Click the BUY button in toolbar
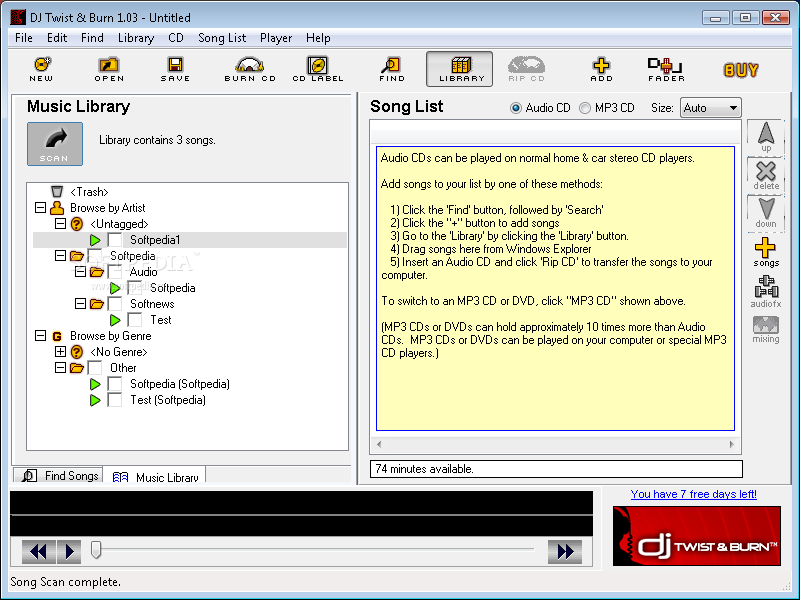The width and height of the screenshot is (800, 600). [741, 70]
